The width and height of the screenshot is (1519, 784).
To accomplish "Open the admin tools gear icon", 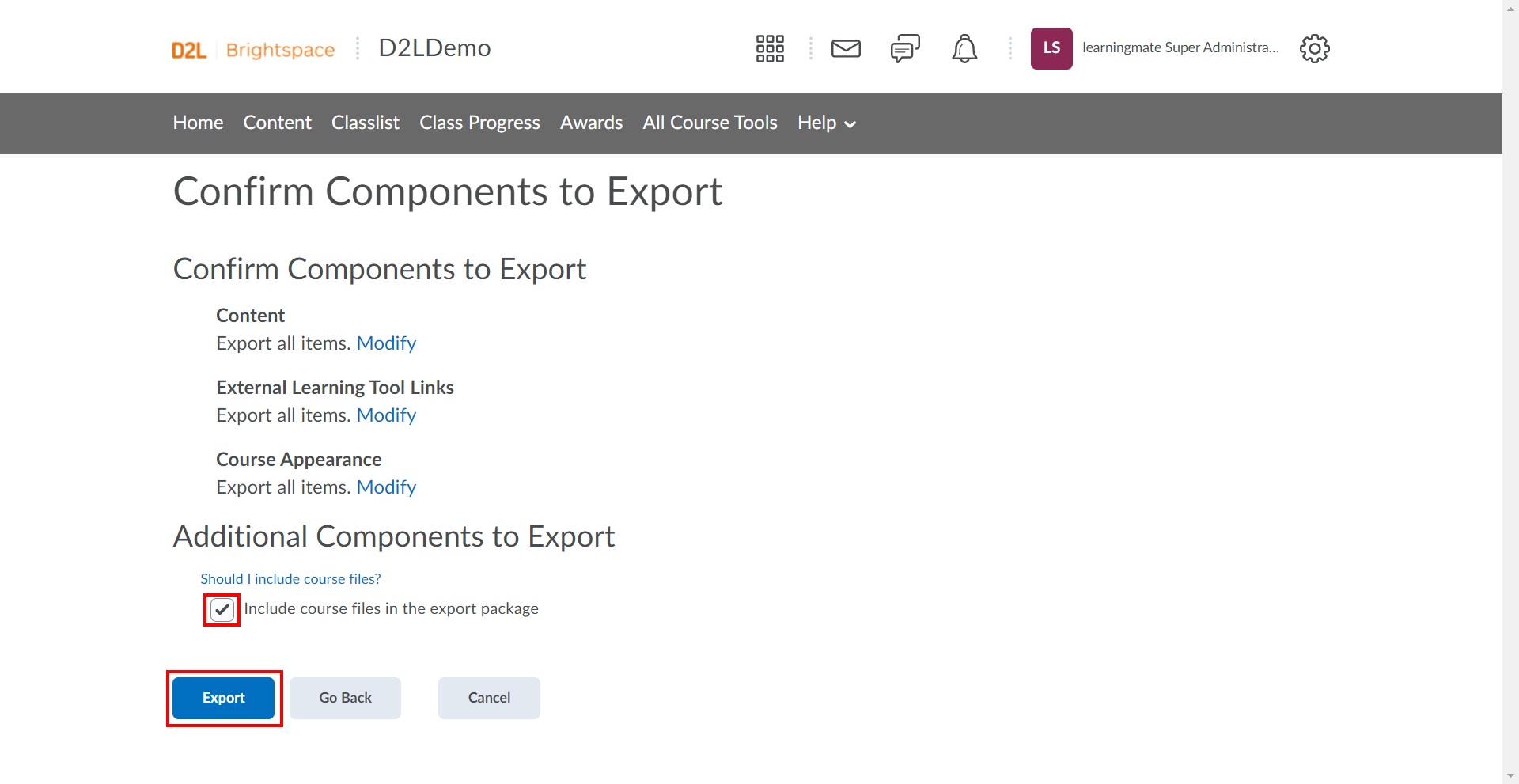I will 1314,48.
